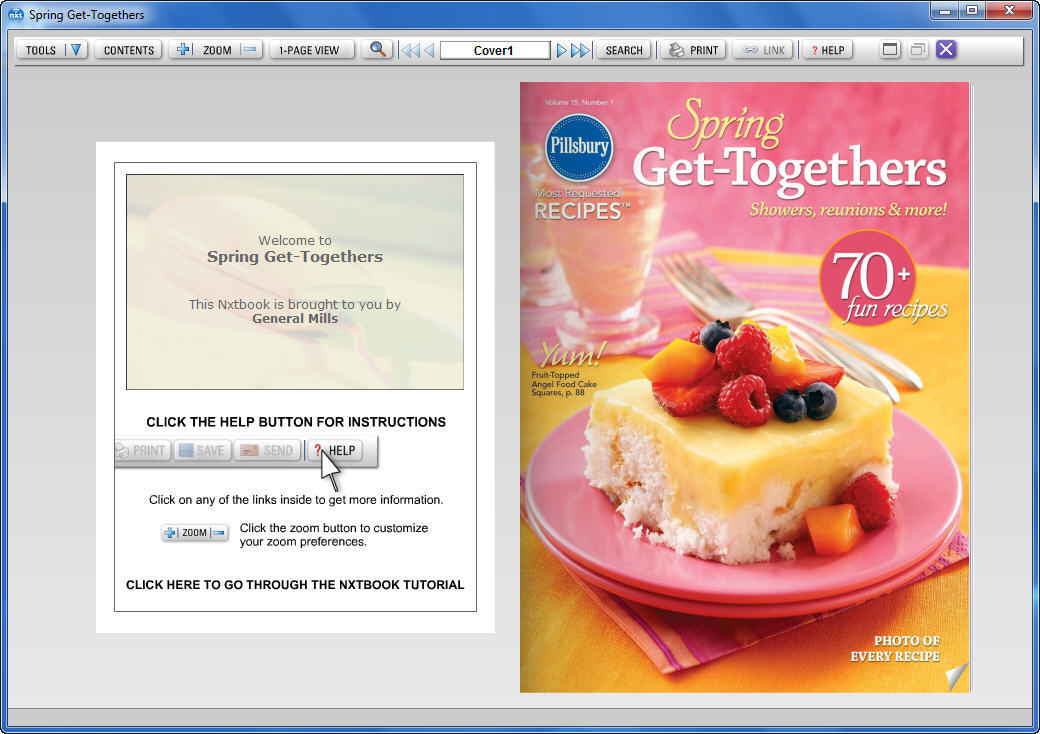The width and height of the screenshot is (1040, 734).
Task: Click the Cover1 page navigation field
Action: click(494, 48)
